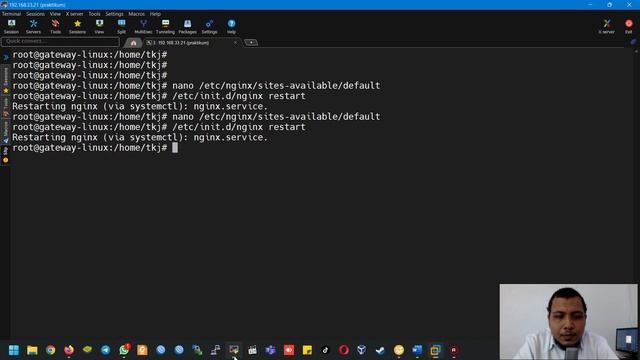Open VMware Workstation from taskbar
This screenshot has width=640, height=360.
point(435,350)
